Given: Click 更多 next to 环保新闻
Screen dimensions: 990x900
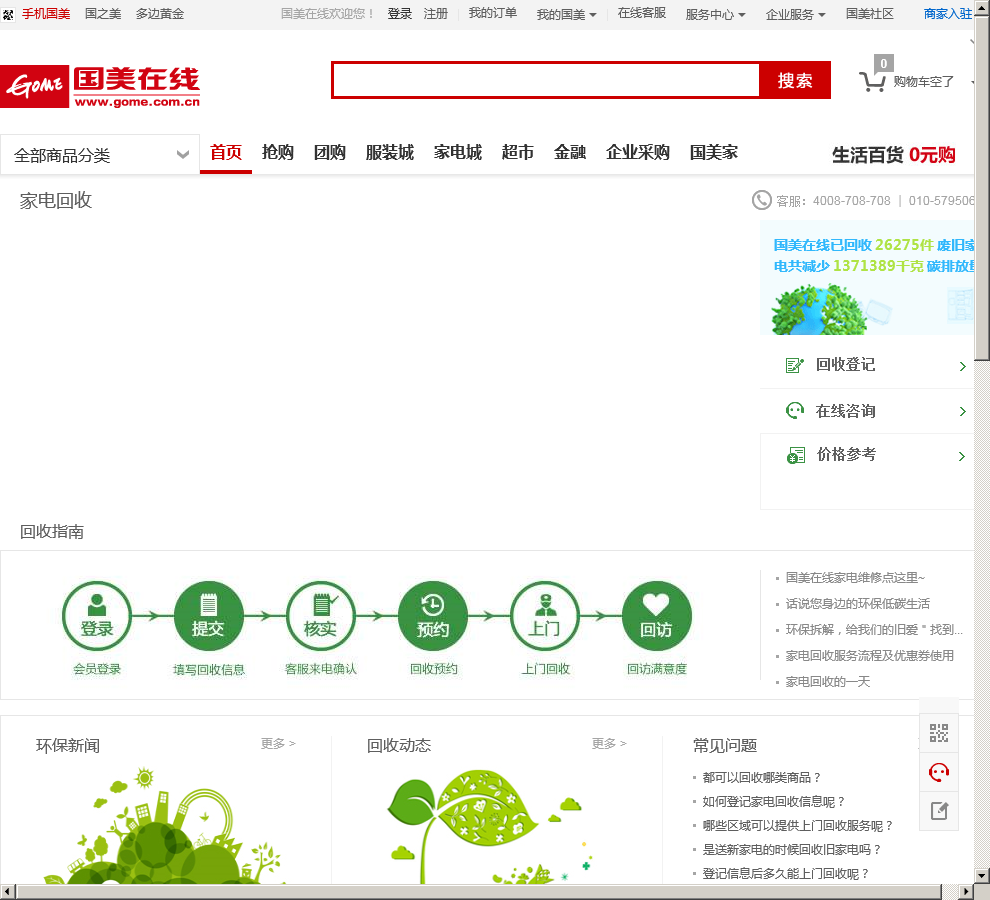Looking at the screenshot, I should click(x=278, y=743).
